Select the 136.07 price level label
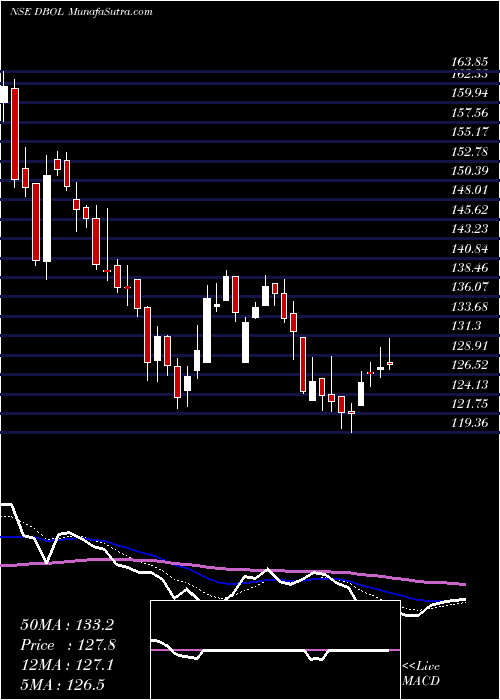The width and height of the screenshot is (500, 700). click(x=470, y=288)
